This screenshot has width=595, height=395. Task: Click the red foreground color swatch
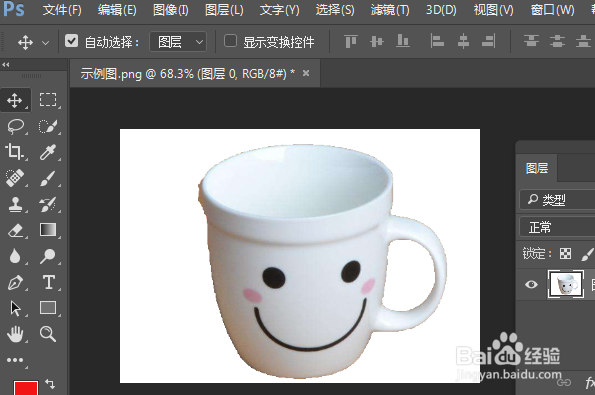pos(26,388)
